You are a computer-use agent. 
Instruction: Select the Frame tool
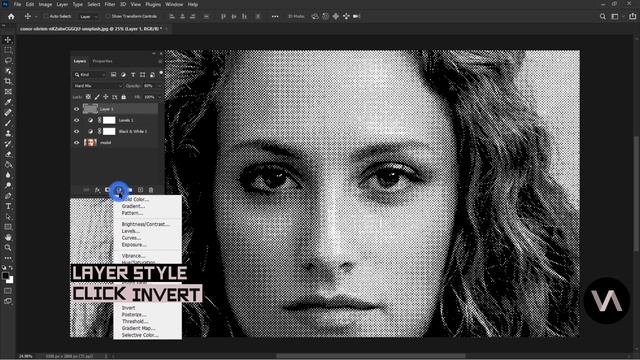coord(8,92)
